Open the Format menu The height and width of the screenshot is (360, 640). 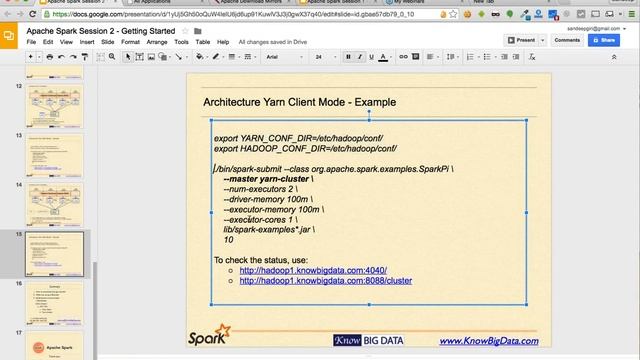(x=130, y=42)
